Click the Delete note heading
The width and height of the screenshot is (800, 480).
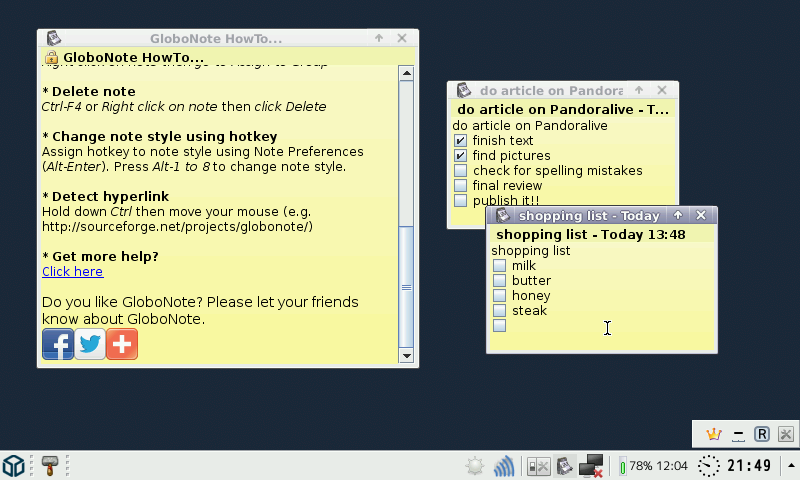(x=89, y=91)
